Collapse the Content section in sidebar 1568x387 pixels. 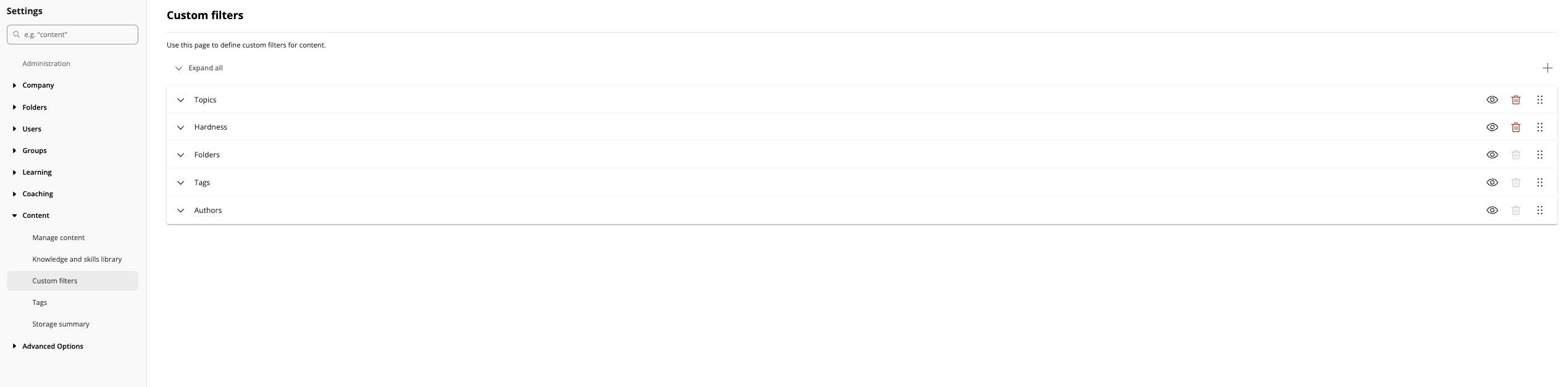point(15,215)
